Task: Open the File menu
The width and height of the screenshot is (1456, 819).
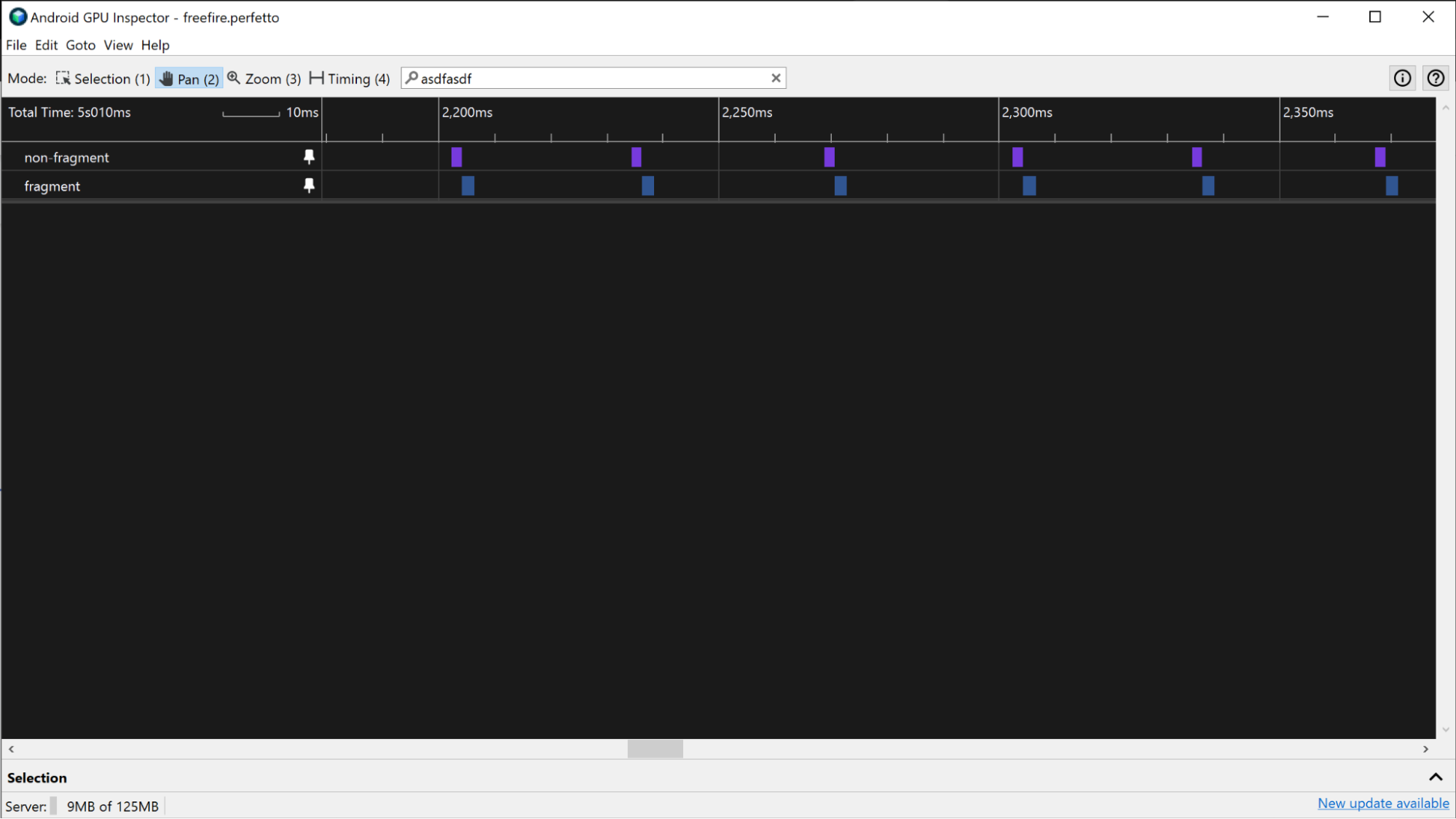Action: [x=17, y=45]
